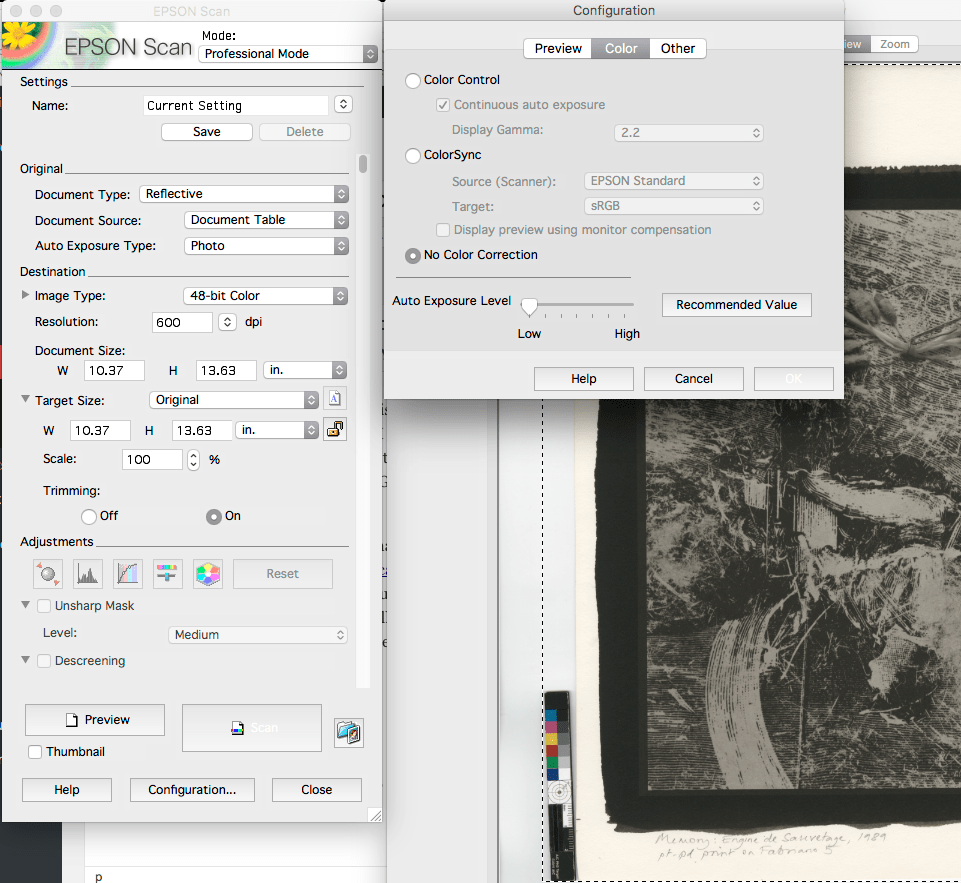Screen dimensions: 961x883
Task: Click Help button at bottom of EPSON Scan
Action: (x=67, y=790)
